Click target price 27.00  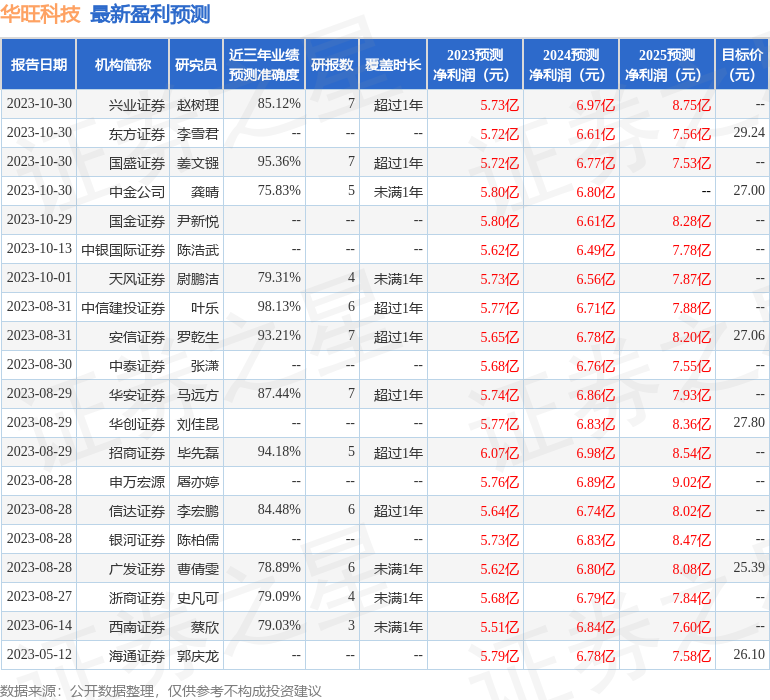coord(749,191)
